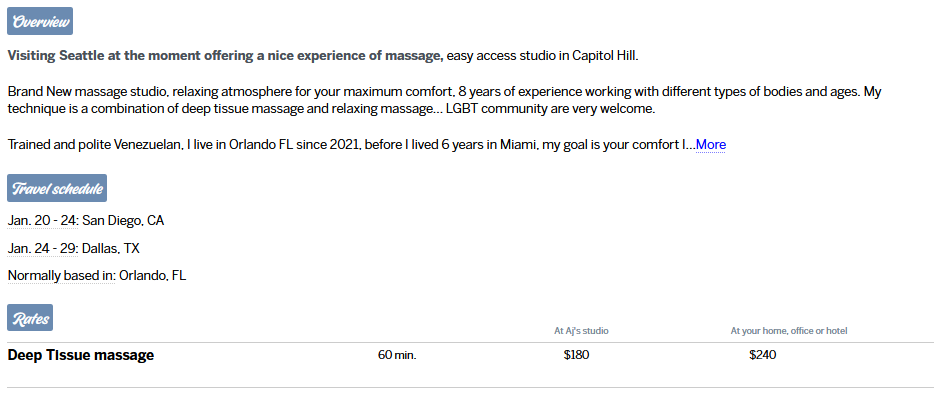Click the Dallas, TX destination text
Viewport: 939px width, 394px height.
coord(111,248)
